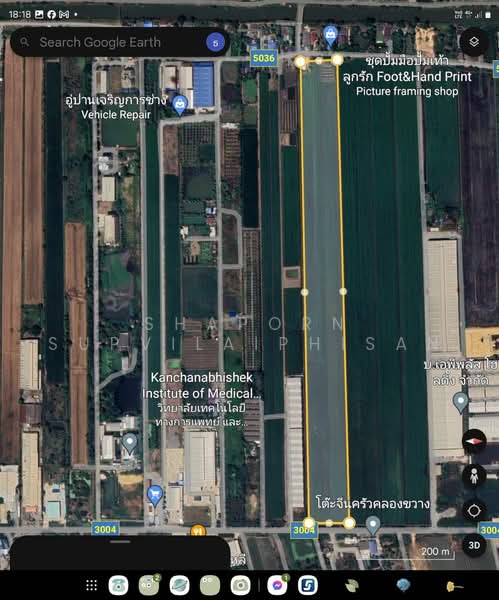Select the midpoint handle on the polygon's right edge

pyautogui.click(x=343, y=292)
